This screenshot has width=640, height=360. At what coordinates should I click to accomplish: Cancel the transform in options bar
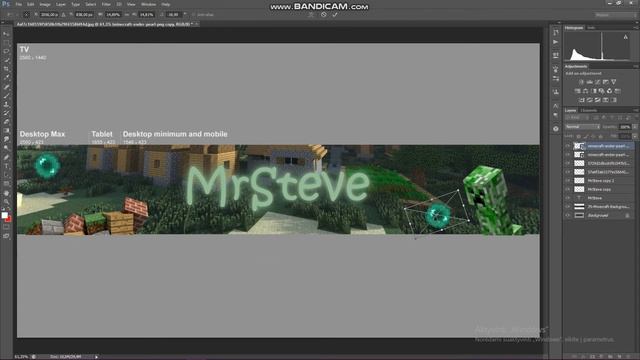[323, 15]
